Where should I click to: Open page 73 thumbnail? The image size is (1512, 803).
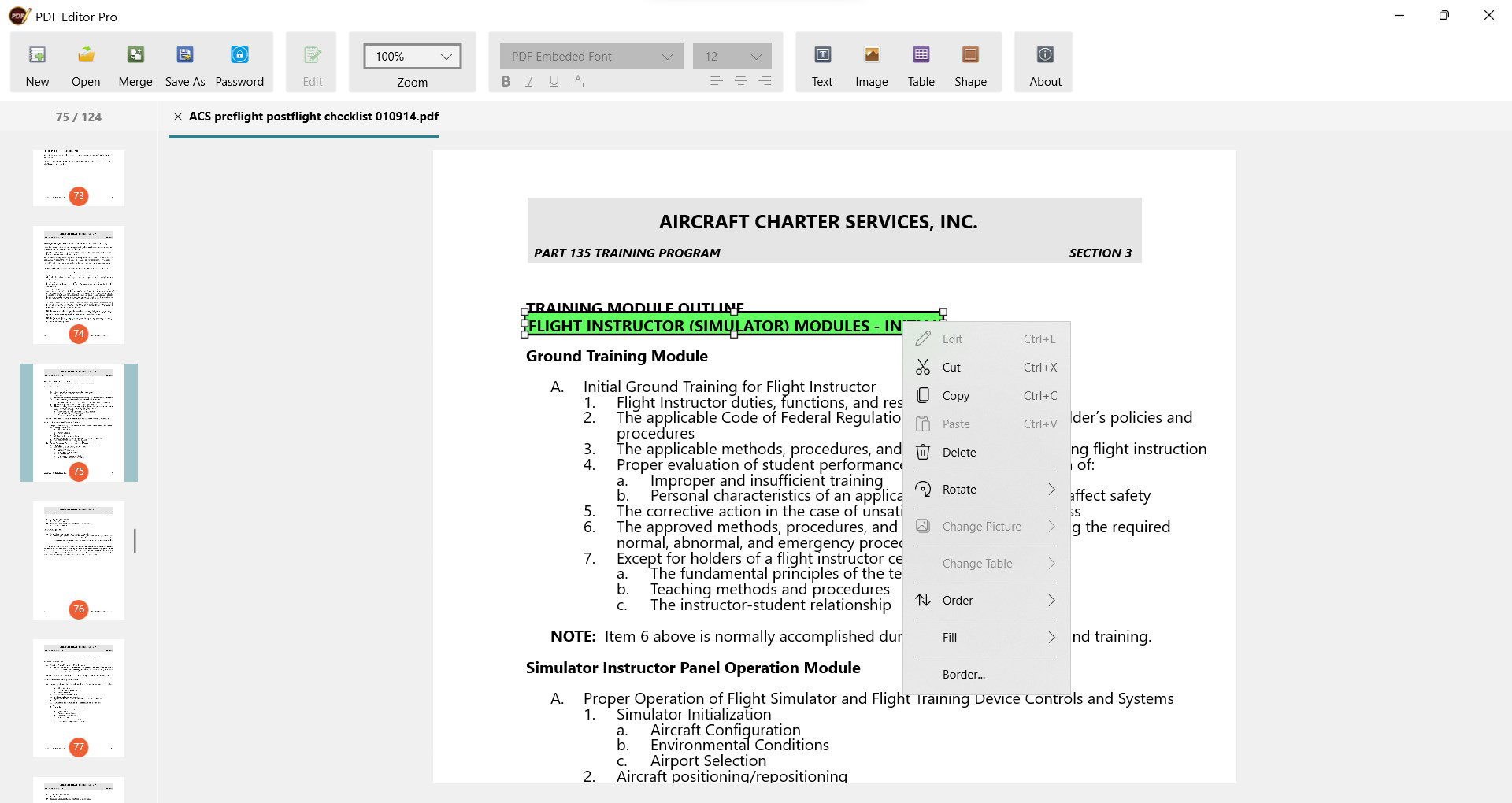79,178
